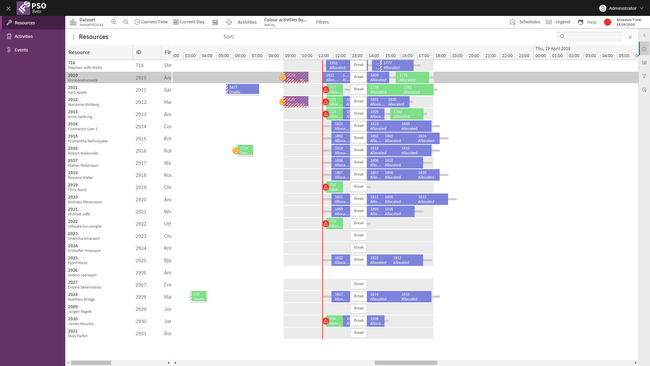Screen dimensions: 650x366
Task: Click the horizontal timeline scrollbar thumb
Action: pyautogui.click(x=406, y=363)
